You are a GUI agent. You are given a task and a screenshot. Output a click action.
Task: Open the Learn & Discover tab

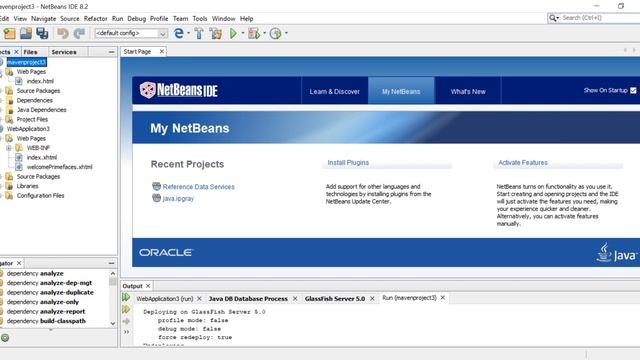[334, 91]
